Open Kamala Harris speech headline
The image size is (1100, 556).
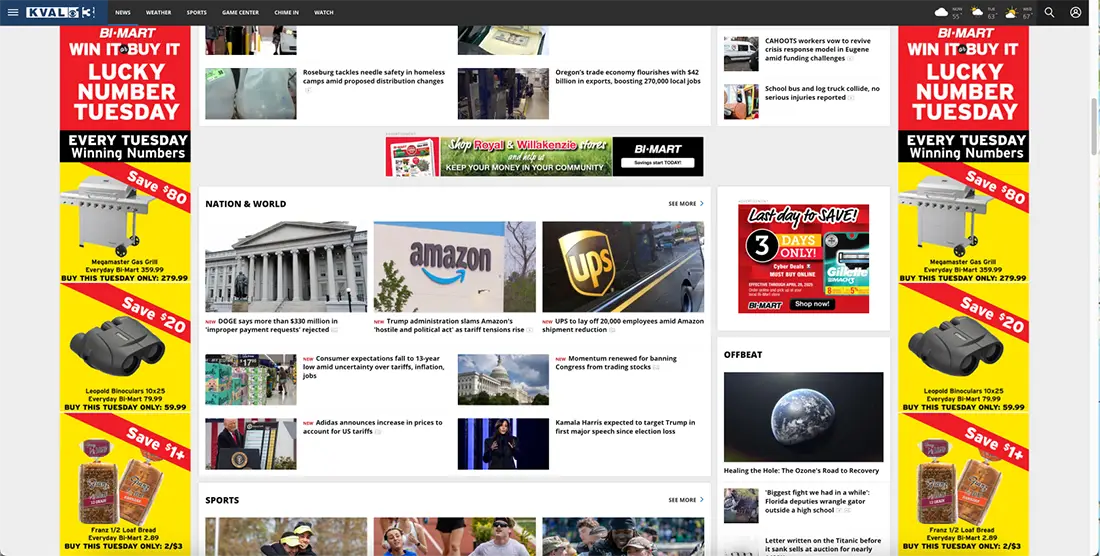click(625, 427)
